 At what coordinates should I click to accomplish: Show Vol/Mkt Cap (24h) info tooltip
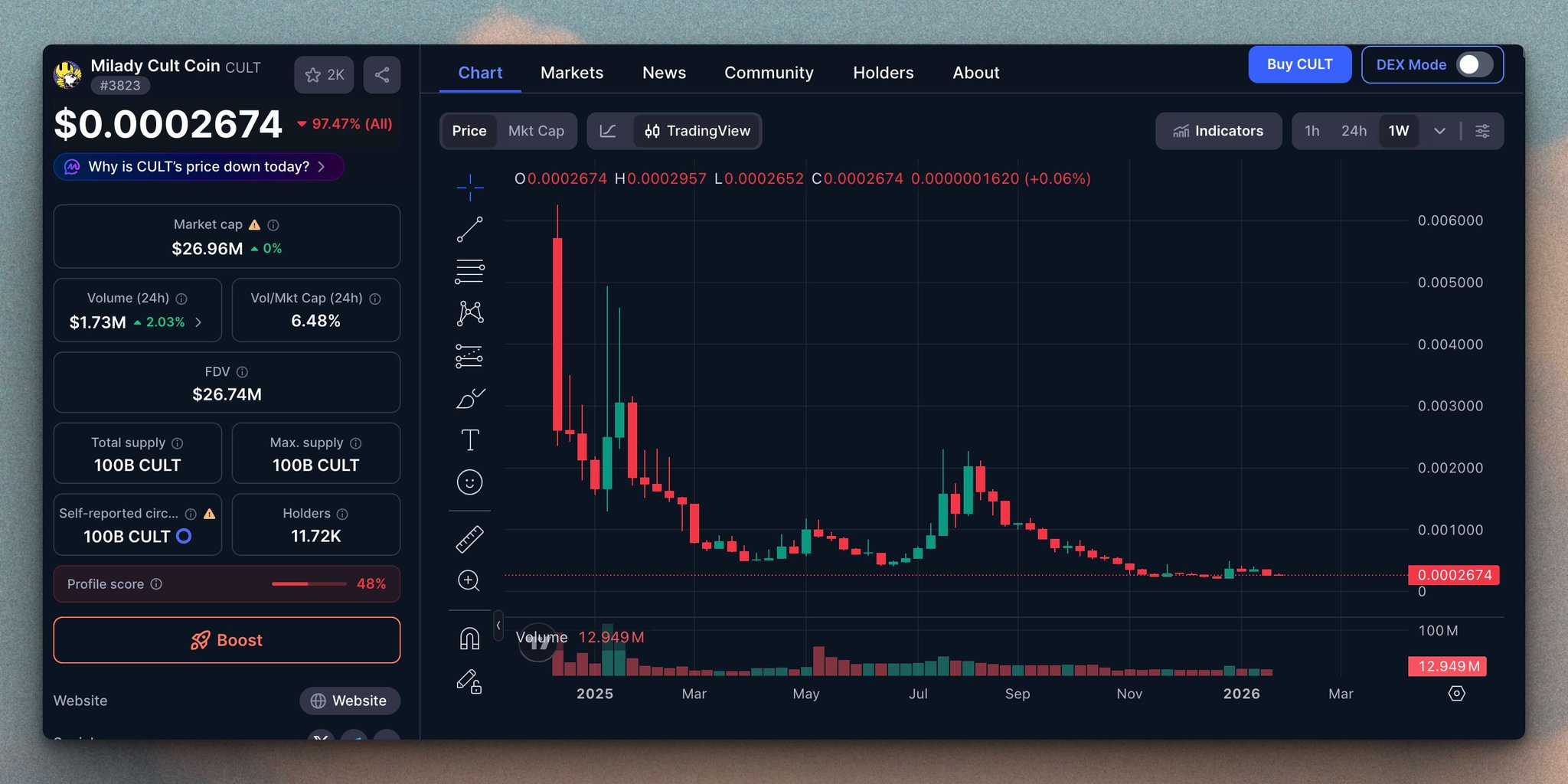375,299
